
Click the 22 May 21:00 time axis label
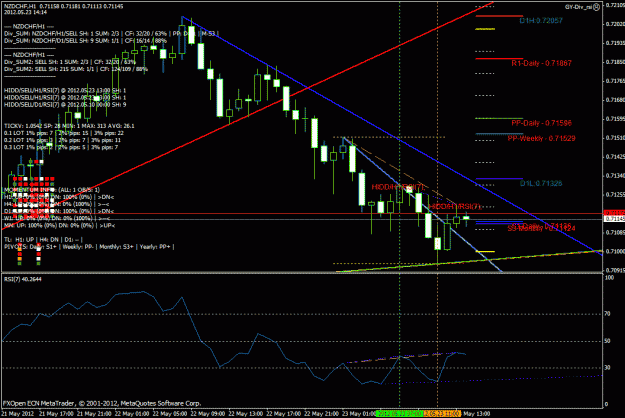click(x=322, y=414)
